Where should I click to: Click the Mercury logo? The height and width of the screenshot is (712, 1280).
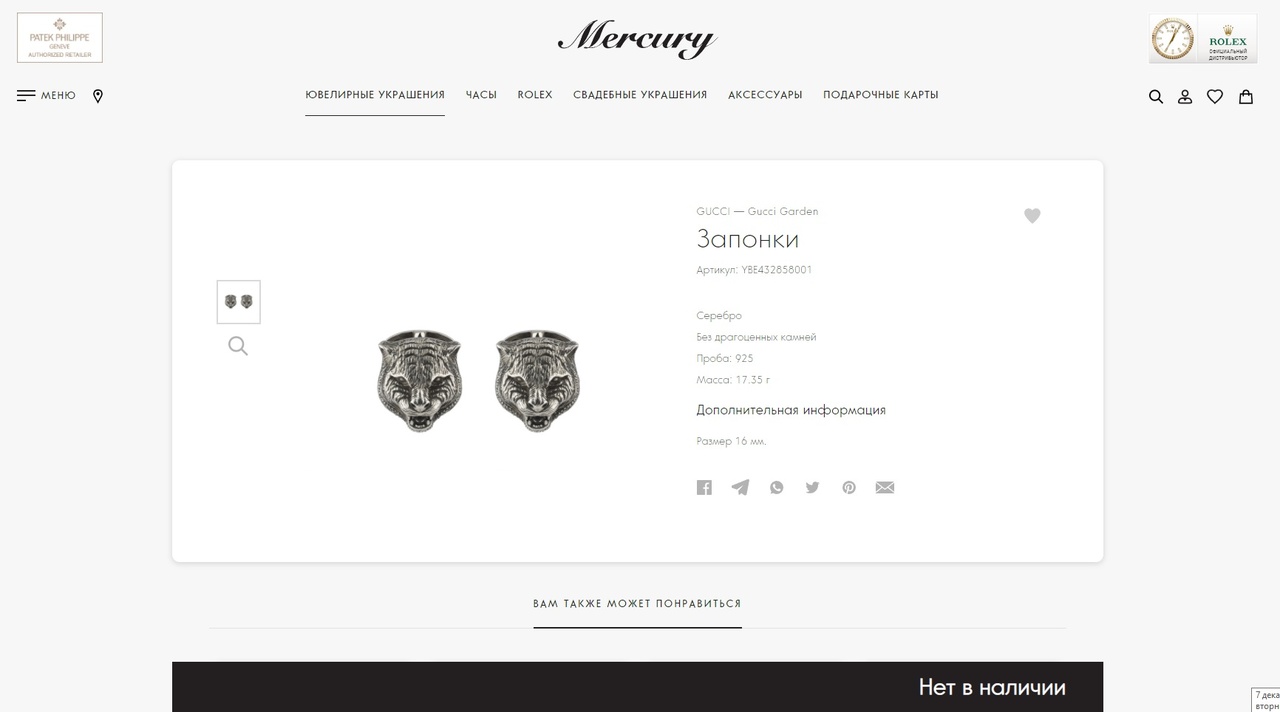(638, 38)
